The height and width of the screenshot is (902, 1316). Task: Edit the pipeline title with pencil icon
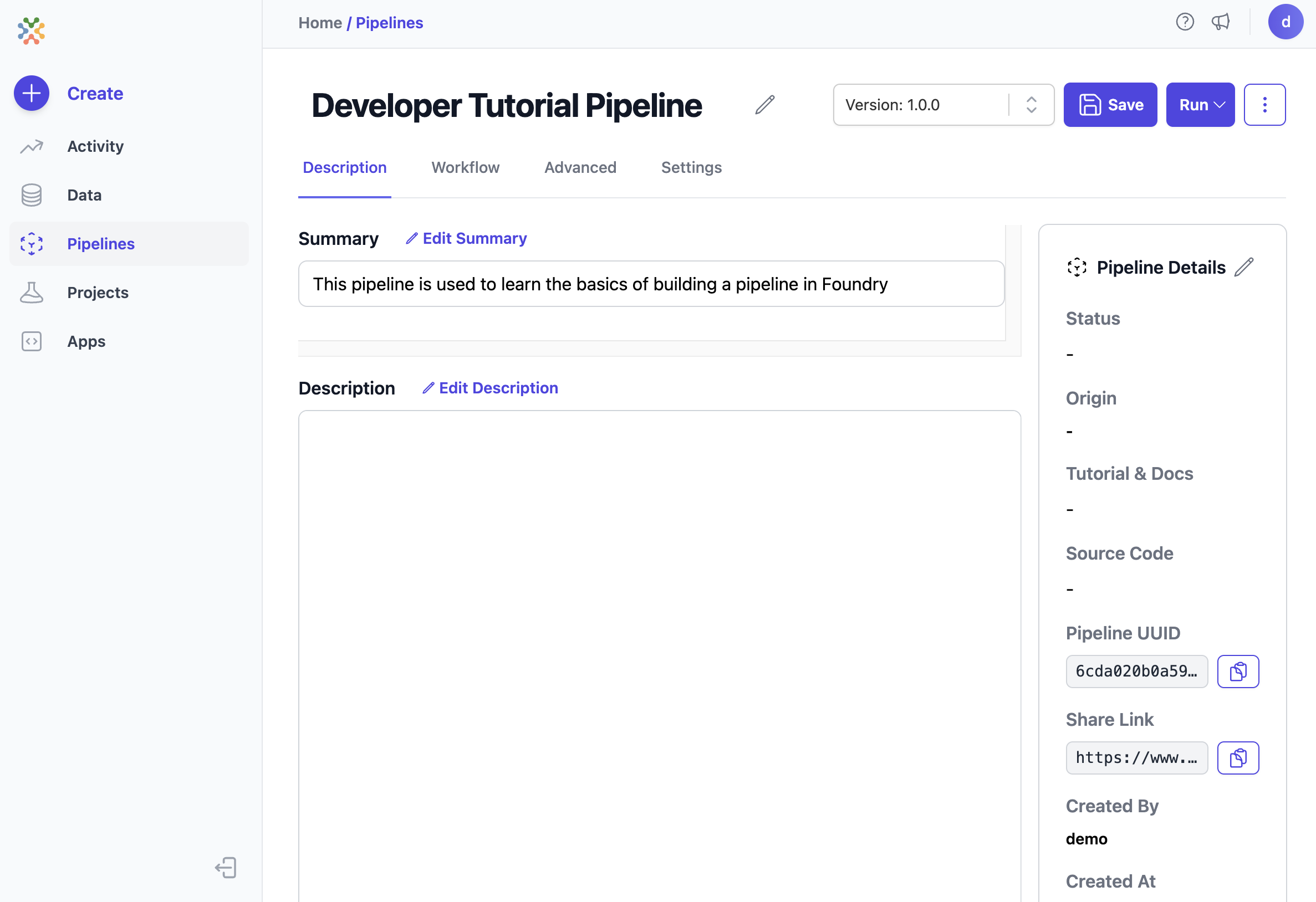coord(764,105)
